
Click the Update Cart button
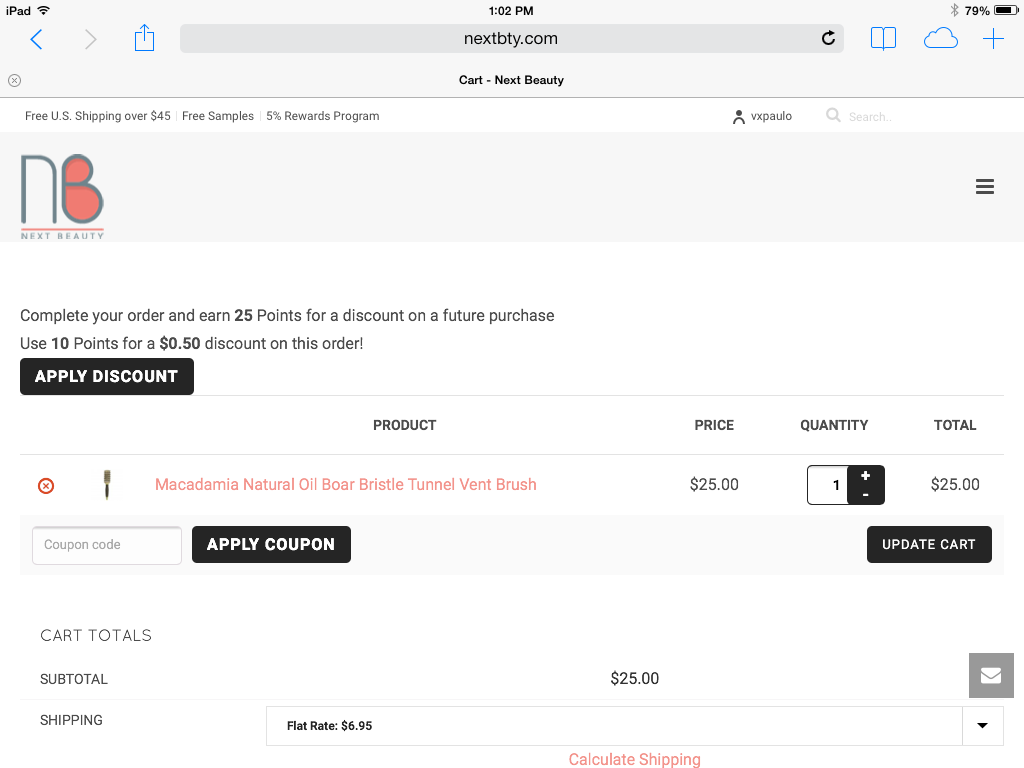coord(929,544)
